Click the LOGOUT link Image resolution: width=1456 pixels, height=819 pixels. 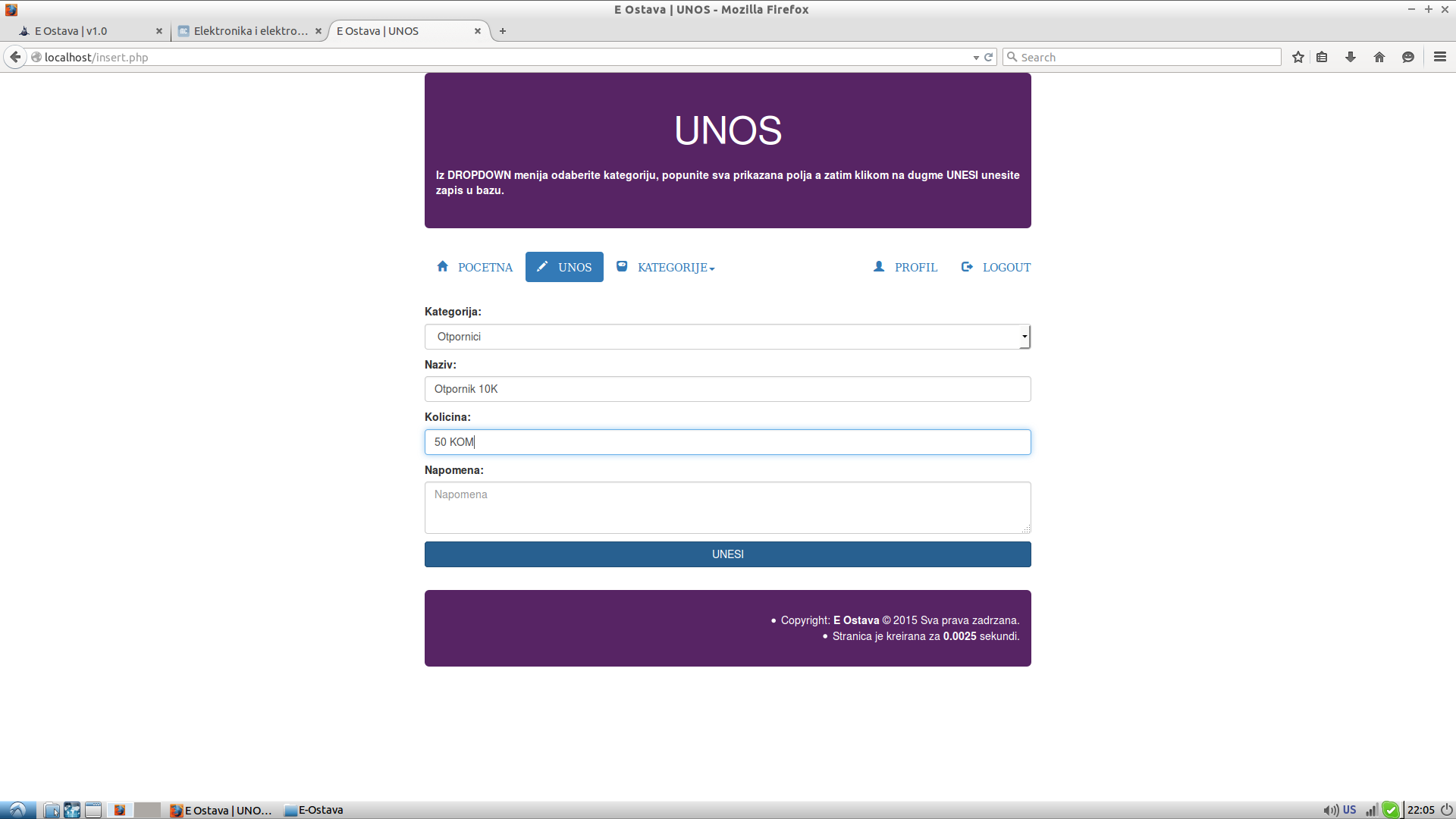click(996, 267)
